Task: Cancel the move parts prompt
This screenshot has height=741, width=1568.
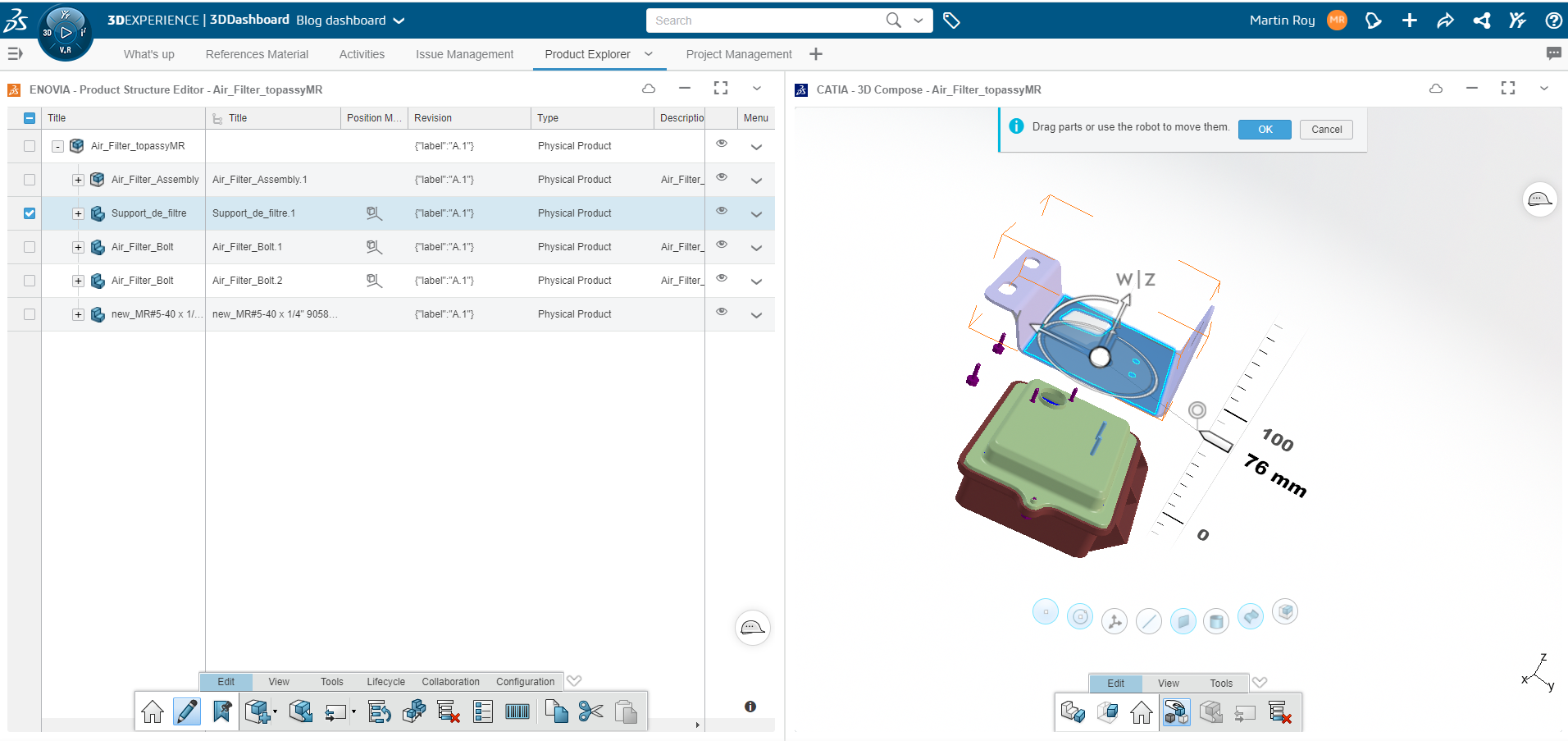Action: 1326,130
